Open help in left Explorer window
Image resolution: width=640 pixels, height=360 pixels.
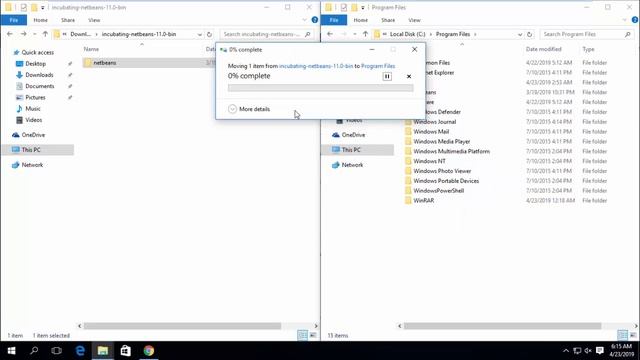(x=315, y=20)
